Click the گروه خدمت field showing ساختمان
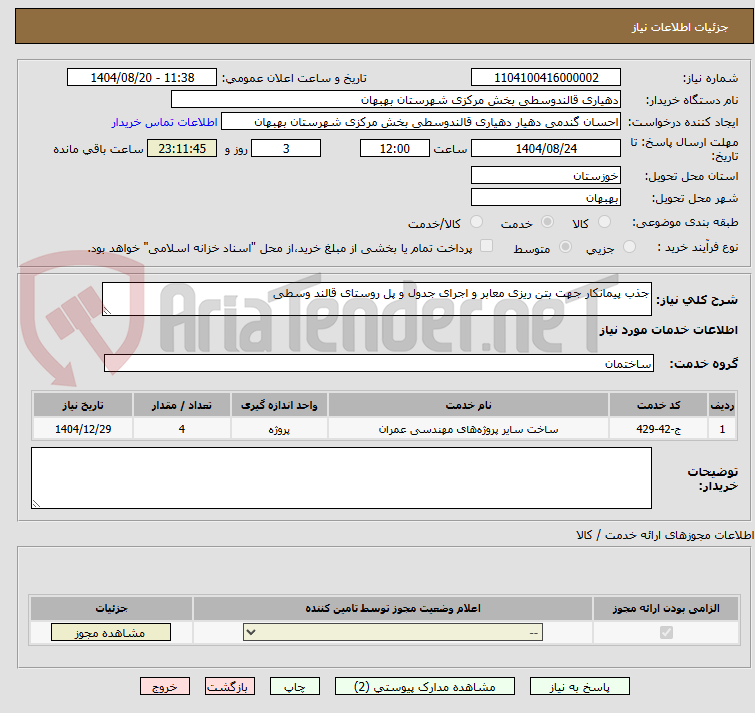The width and height of the screenshot is (755, 713). pyautogui.click(x=377, y=363)
